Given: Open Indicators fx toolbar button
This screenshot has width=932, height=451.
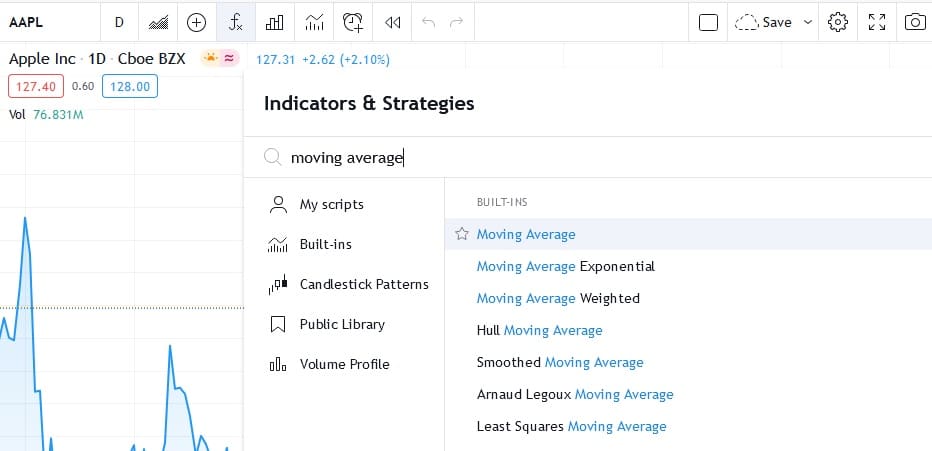Looking at the screenshot, I should [x=236, y=22].
